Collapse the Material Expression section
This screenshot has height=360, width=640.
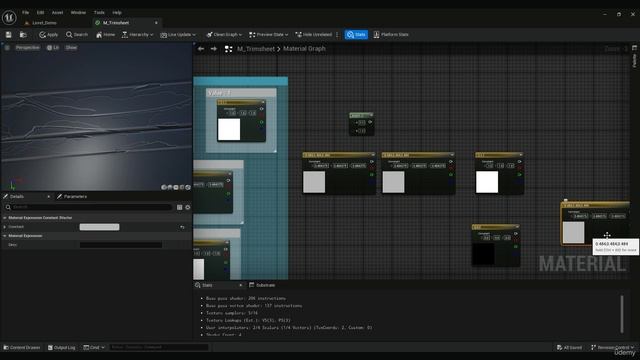point(5,236)
